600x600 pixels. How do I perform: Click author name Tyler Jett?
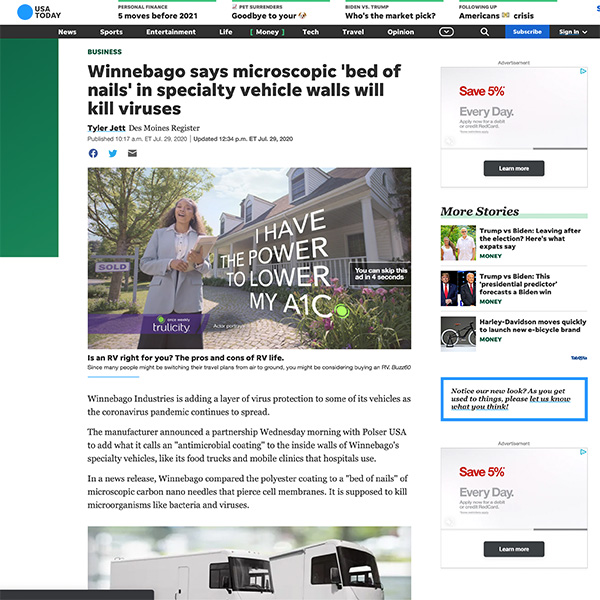tap(109, 128)
